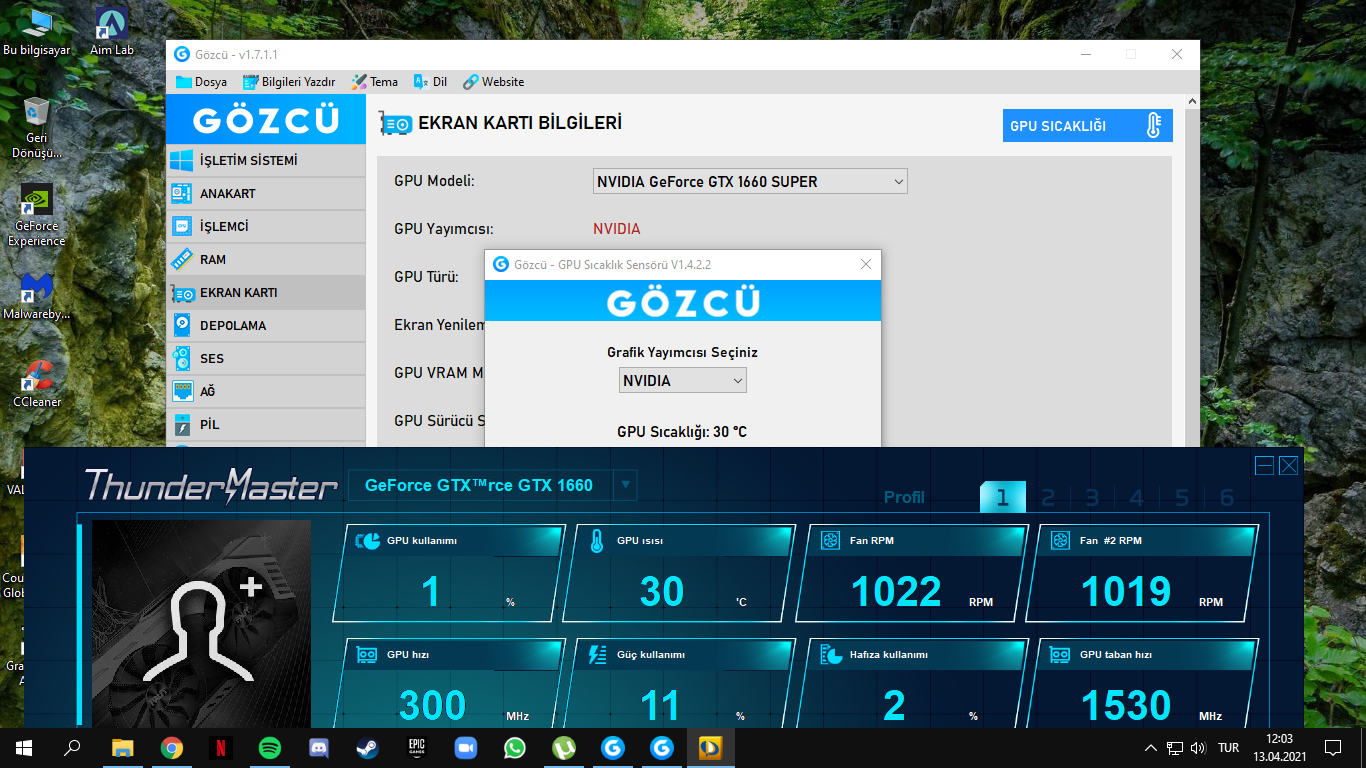This screenshot has height=768, width=1366.
Task: Select İŞLETİM SİSTEMİ in the Gözcü sidebar
Action: [266, 161]
